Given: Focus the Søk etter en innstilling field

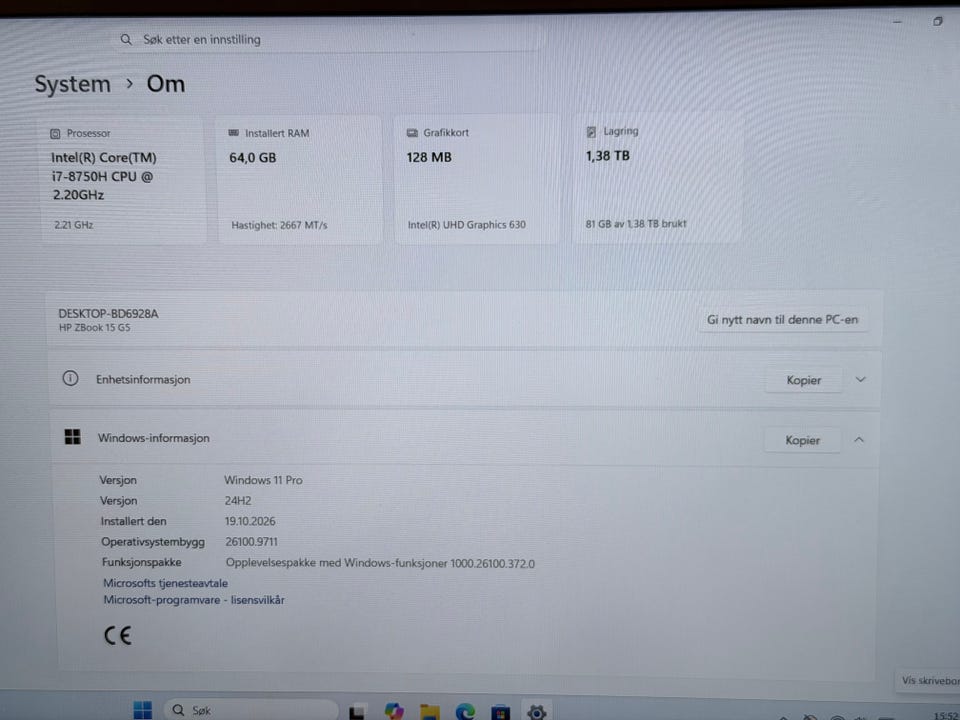Looking at the screenshot, I should (x=328, y=39).
